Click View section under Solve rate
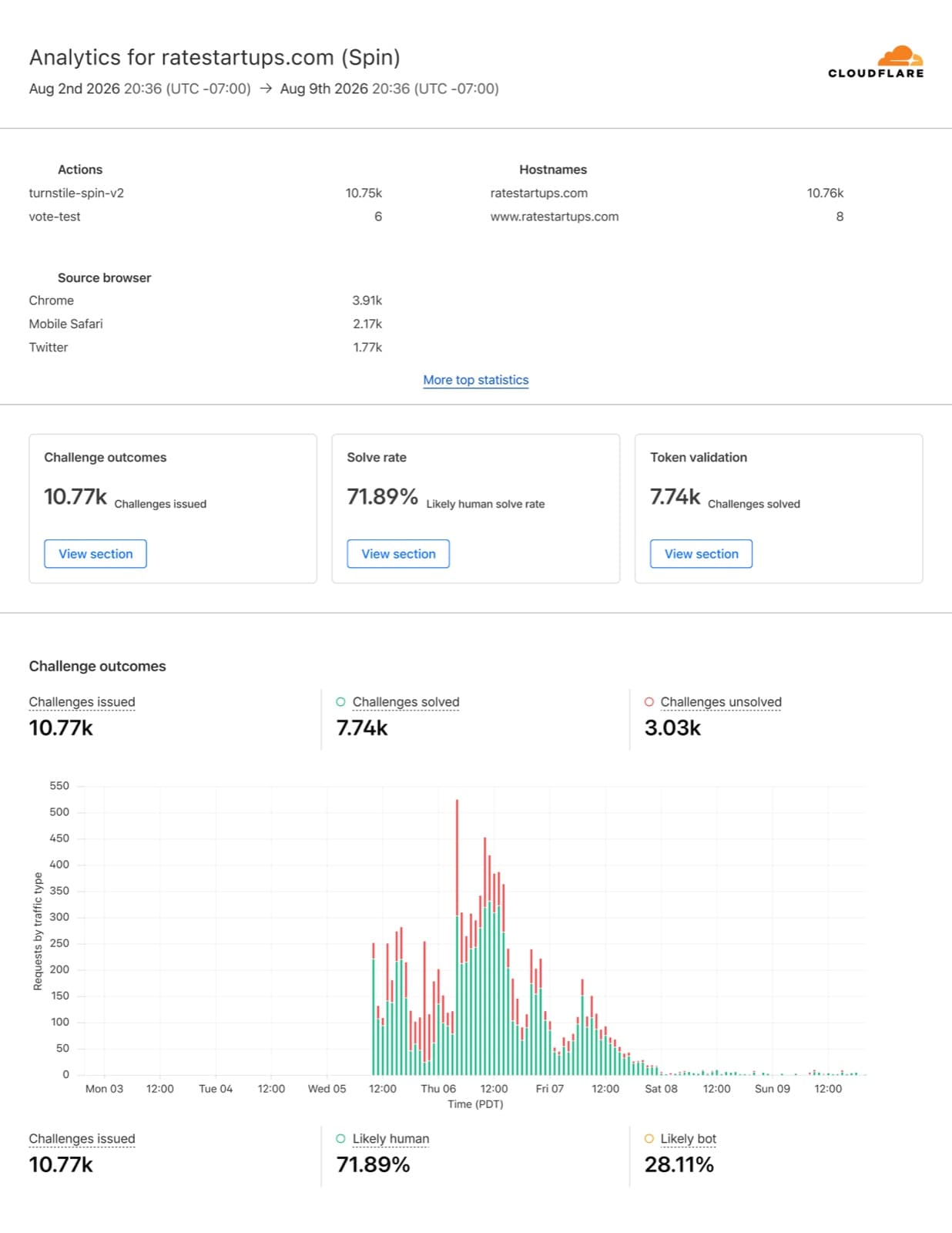Screen dimensions: 952x1233 pyautogui.click(x=398, y=554)
